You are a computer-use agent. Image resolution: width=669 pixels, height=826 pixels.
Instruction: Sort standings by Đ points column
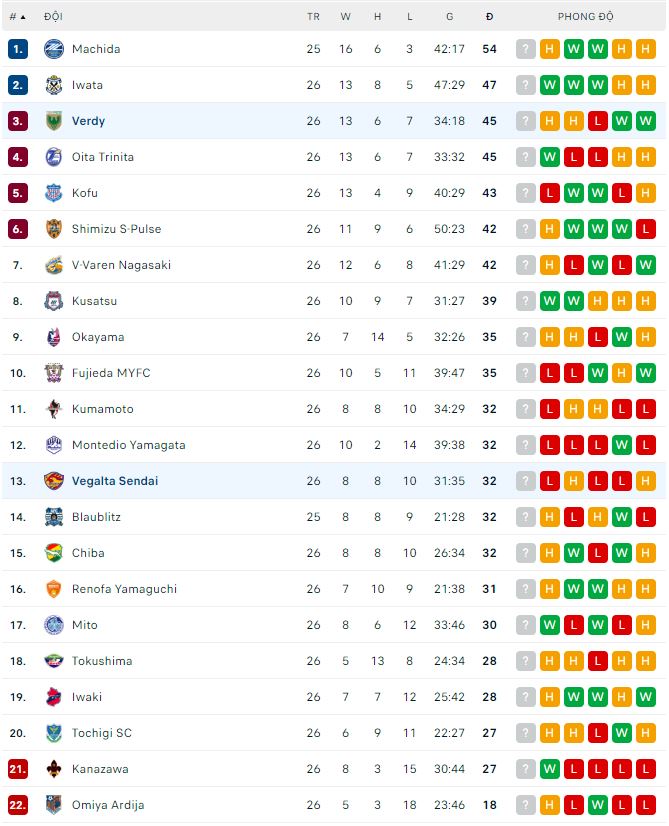click(489, 17)
